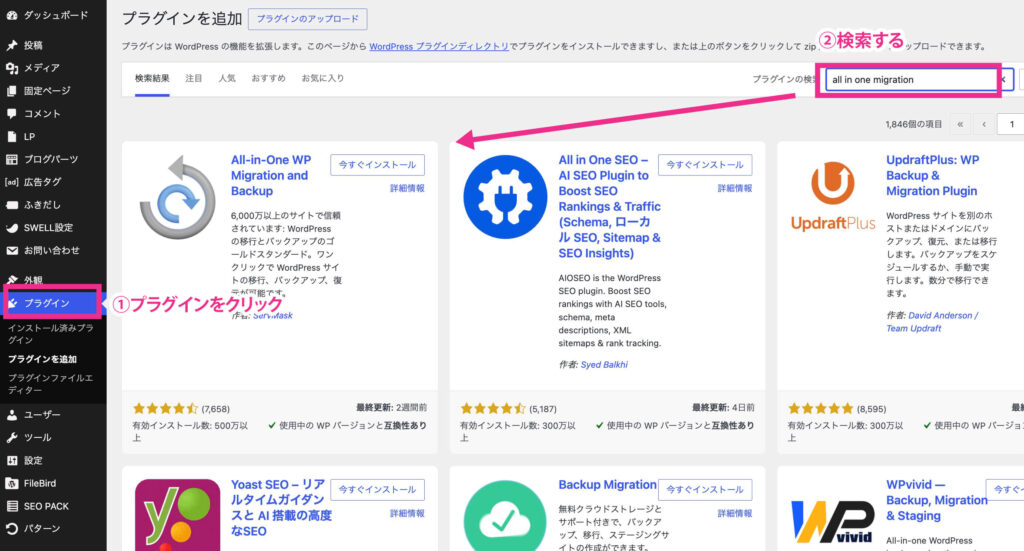
Task: Clear search with the x button
Action: [x=1003, y=80]
